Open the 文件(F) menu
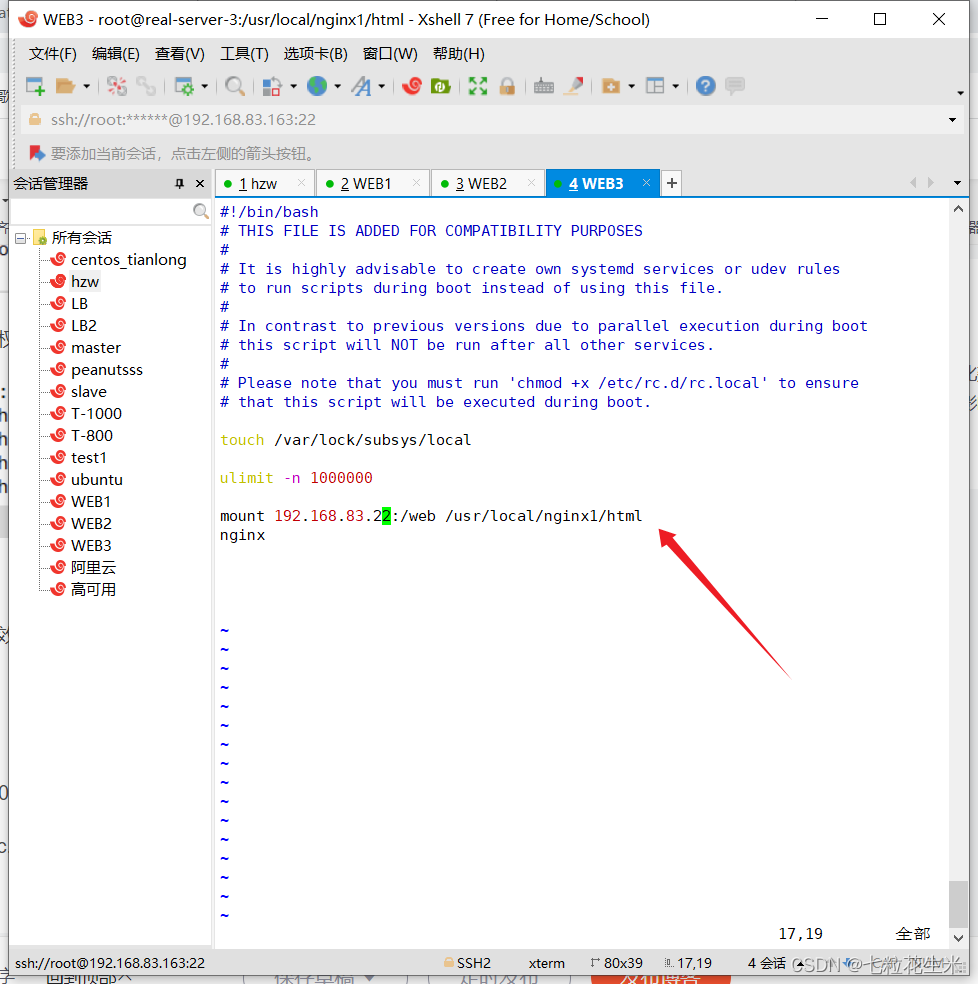 (x=53, y=54)
